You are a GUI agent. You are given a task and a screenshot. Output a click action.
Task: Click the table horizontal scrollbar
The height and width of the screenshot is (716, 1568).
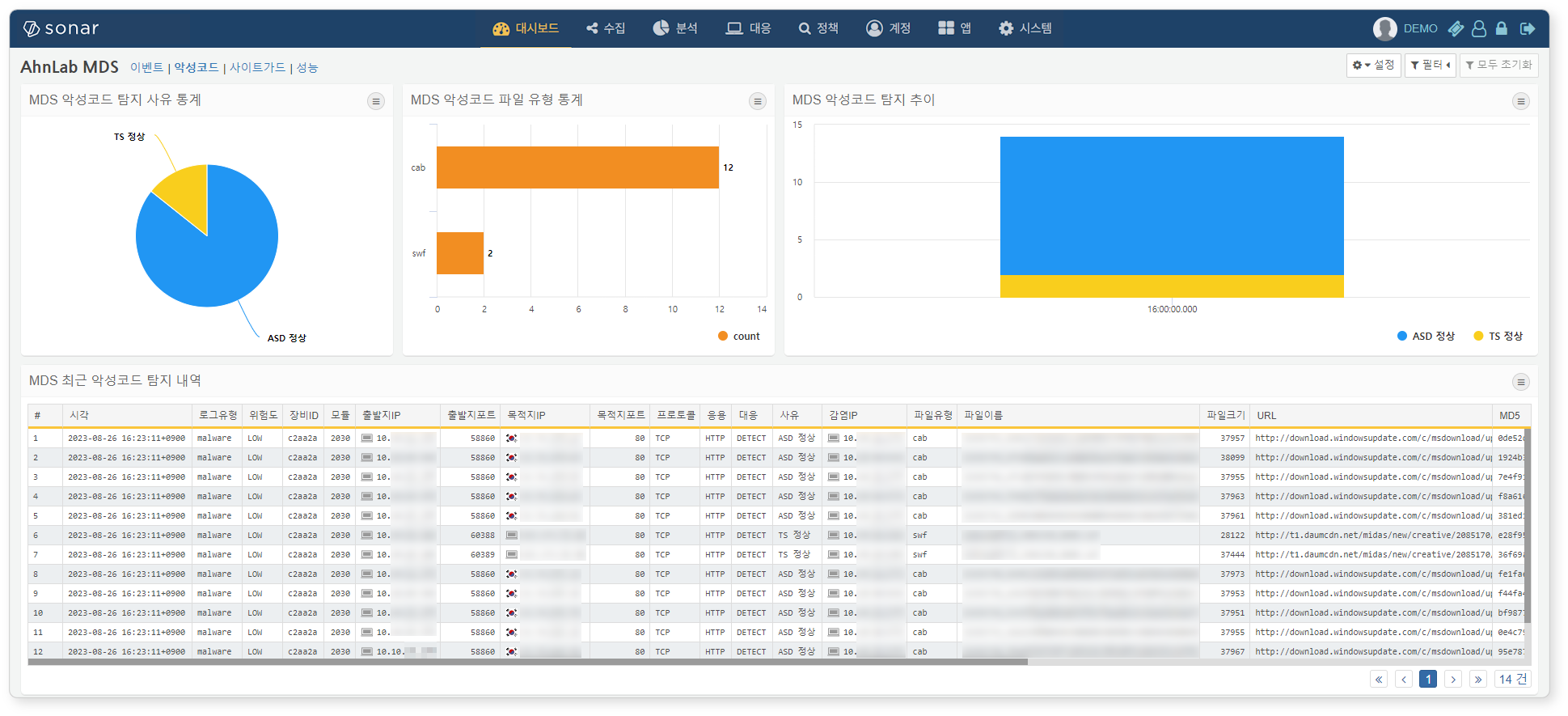coord(527,662)
